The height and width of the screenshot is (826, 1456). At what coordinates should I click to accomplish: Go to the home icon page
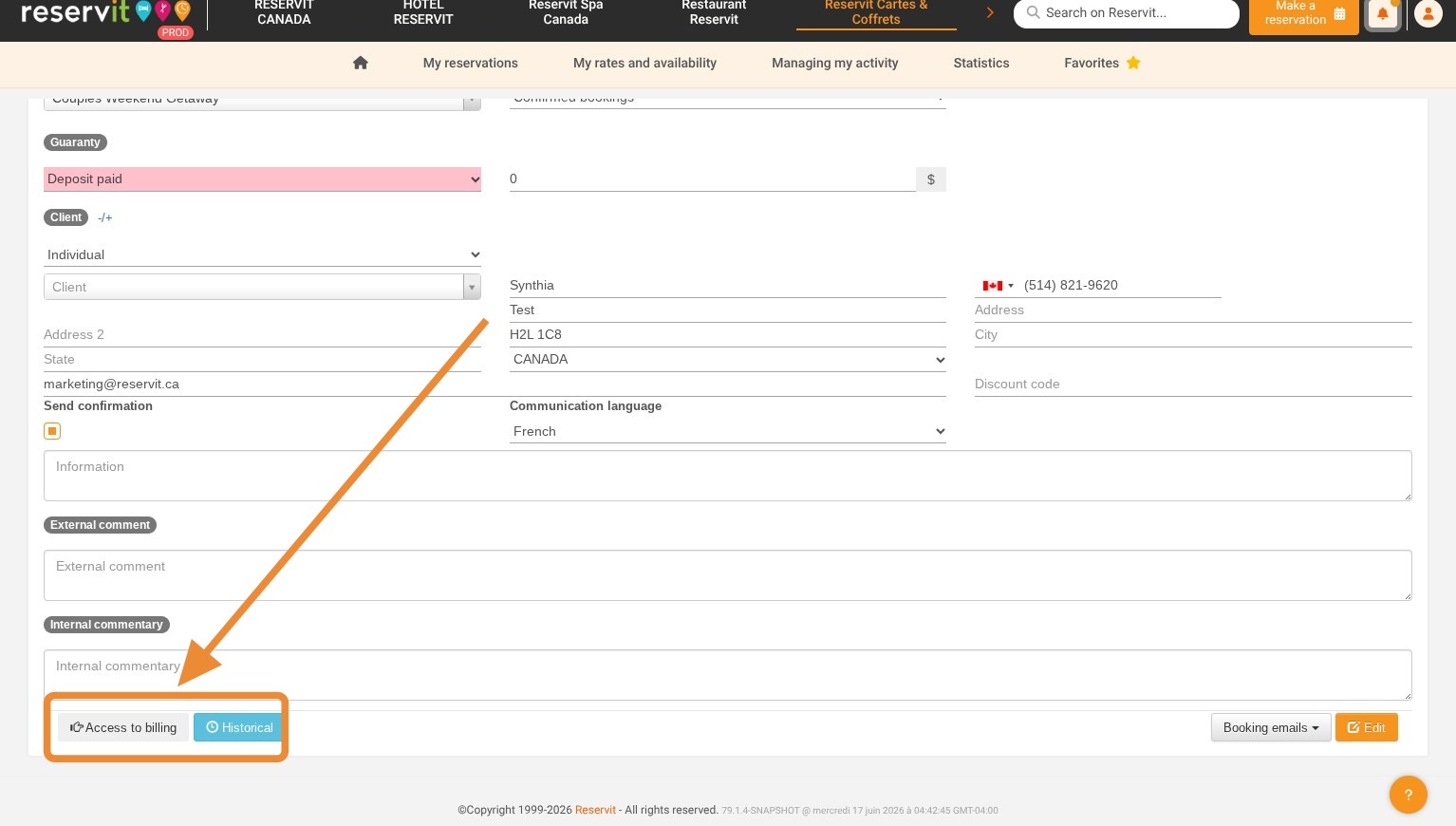coord(360,63)
